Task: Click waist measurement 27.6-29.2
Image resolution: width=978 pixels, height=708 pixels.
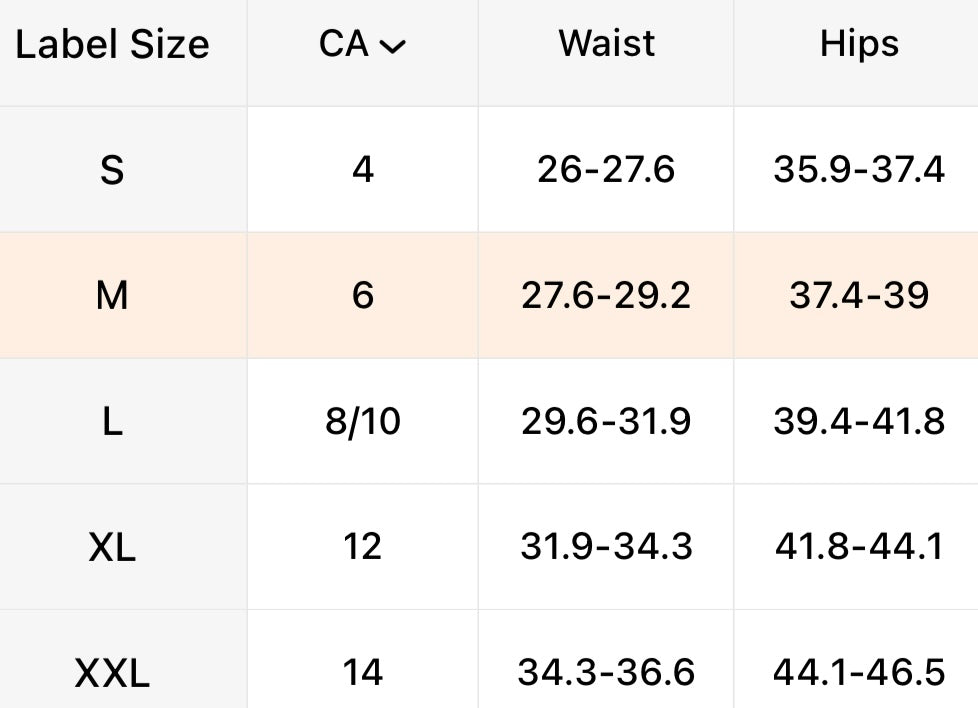Action: [606, 296]
